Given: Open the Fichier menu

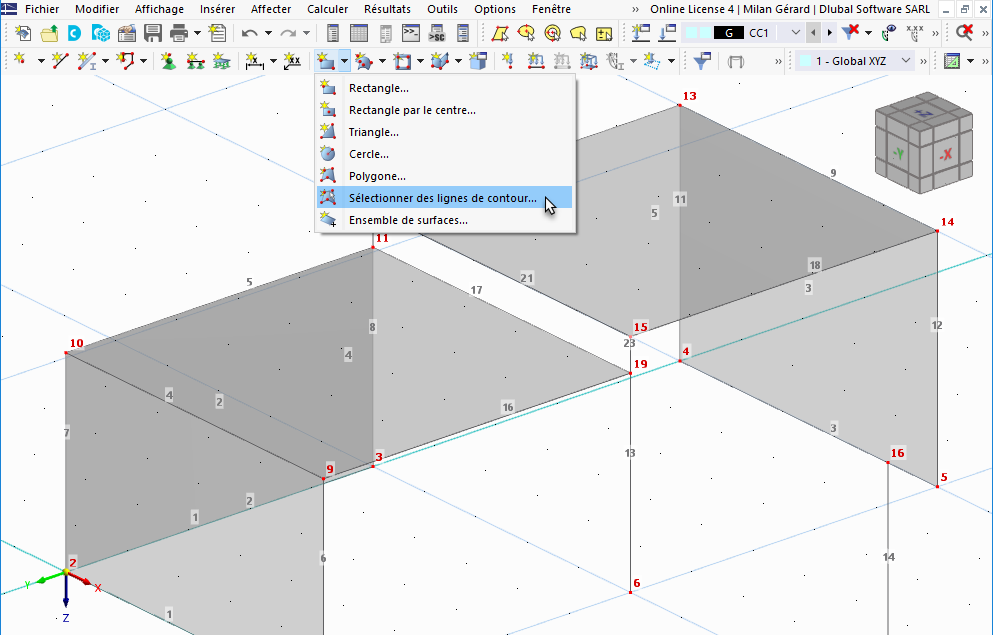Looking at the screenshot, I should pos(42,9).
